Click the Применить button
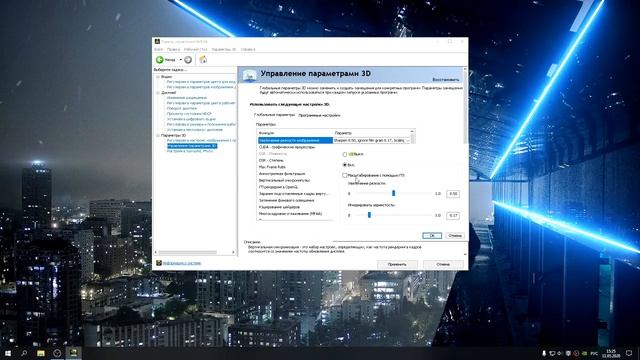The image size is (640, 360). (397, 264)
